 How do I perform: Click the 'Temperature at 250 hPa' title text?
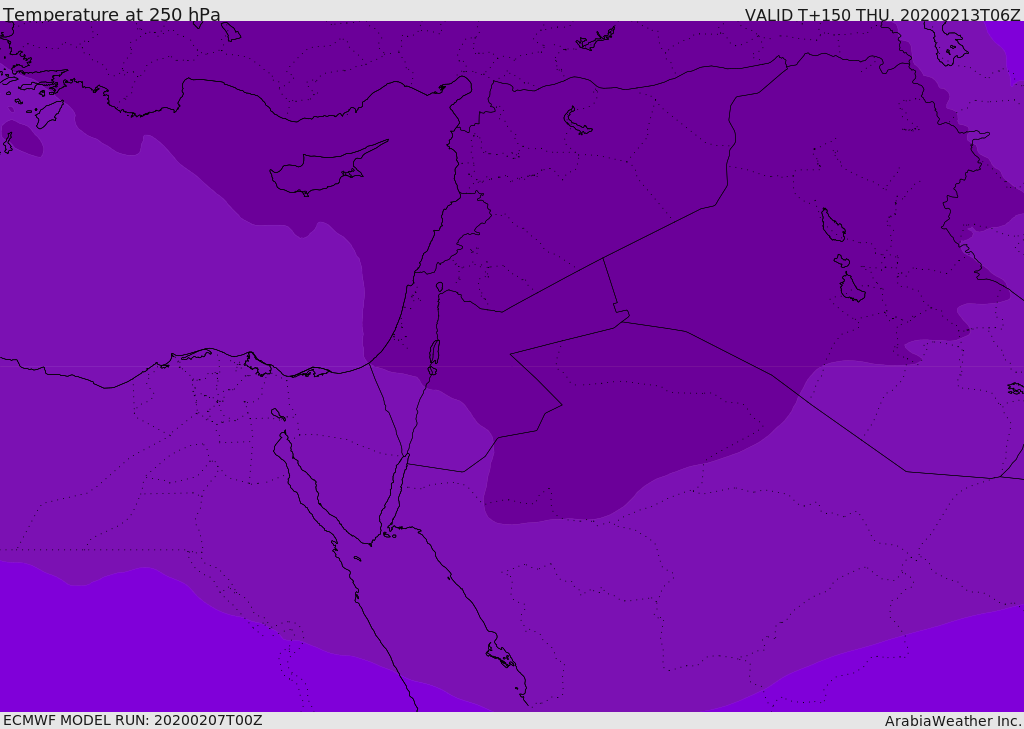(x=112, y=14)
